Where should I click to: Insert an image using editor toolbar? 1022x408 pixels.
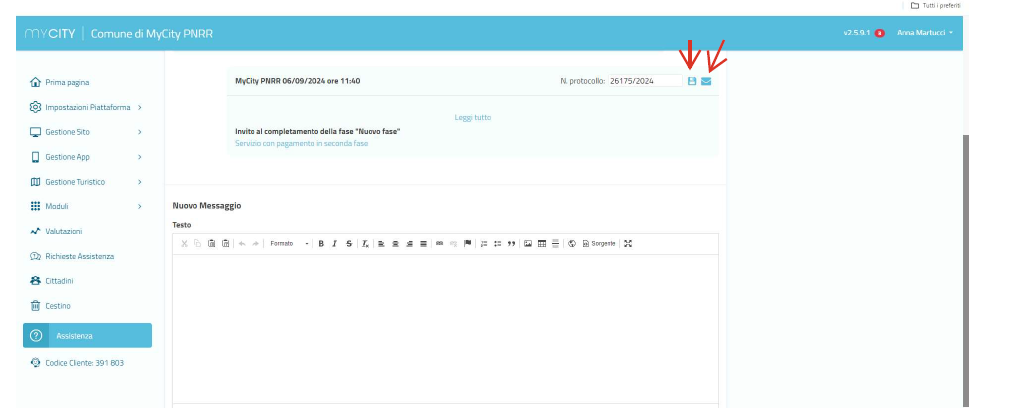(x=528, y=243)
